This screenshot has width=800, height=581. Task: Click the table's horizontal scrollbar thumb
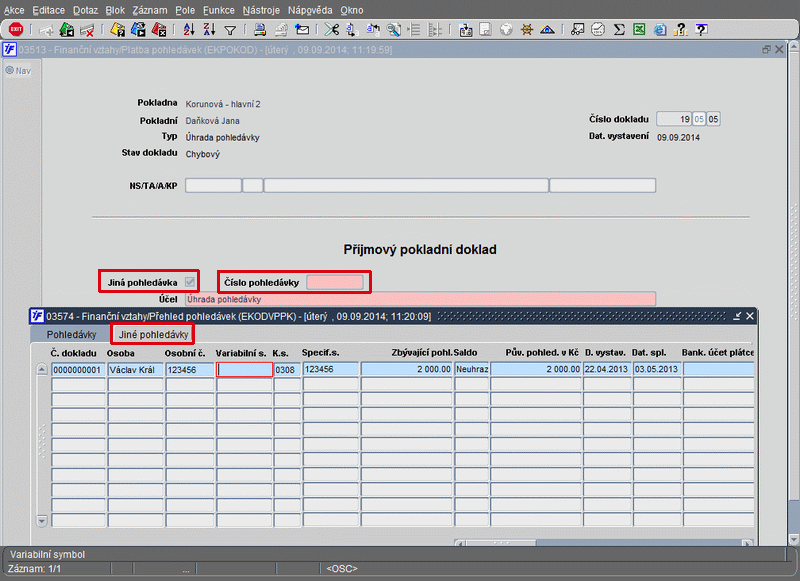(501, 543)
